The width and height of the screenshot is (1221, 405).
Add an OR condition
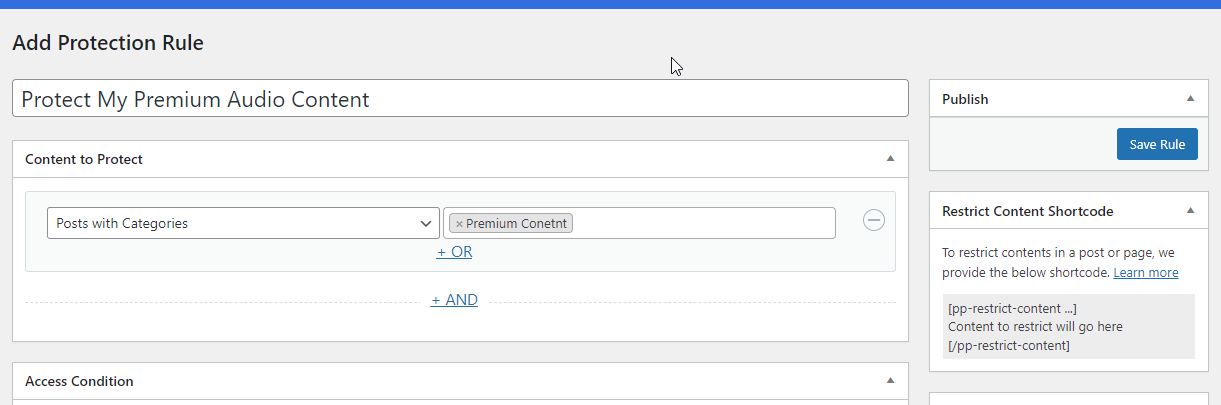[x=454, y=252]
